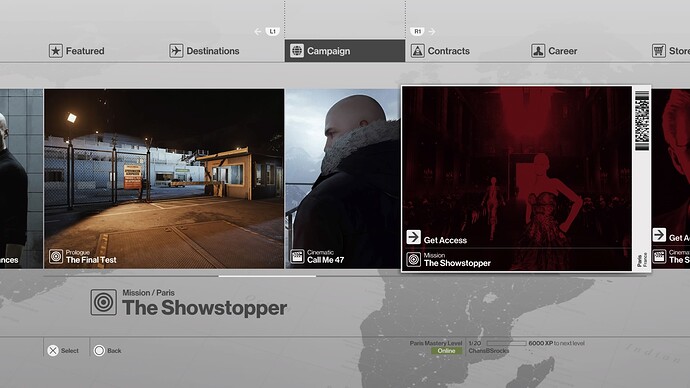
Task: Click The Final Test title text
Action: (91, 260)
